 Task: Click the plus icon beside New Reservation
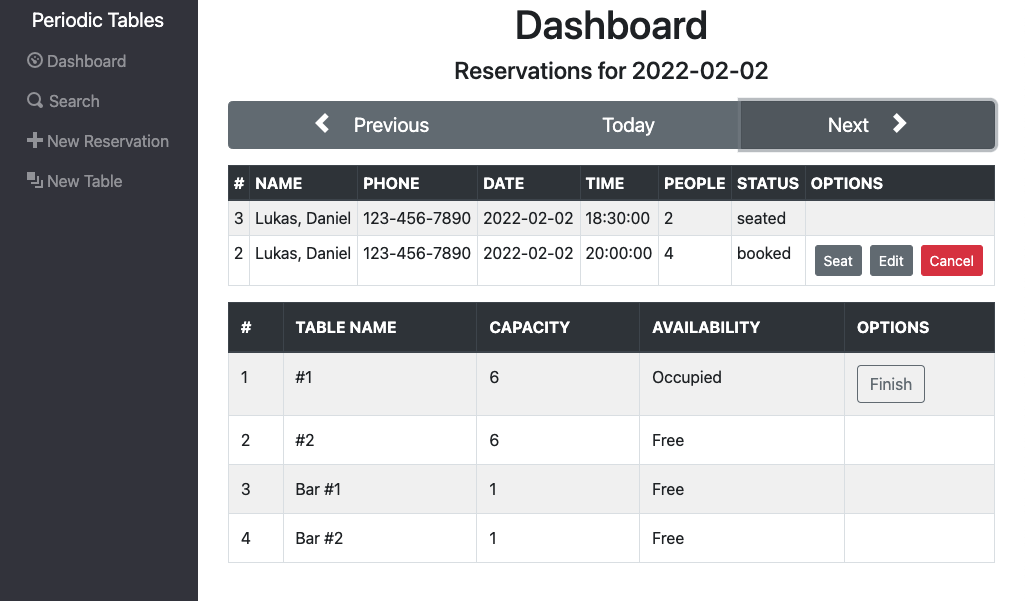35,141
